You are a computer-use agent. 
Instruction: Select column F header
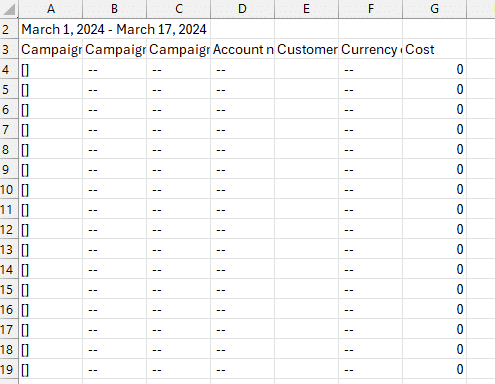point(370,9)
